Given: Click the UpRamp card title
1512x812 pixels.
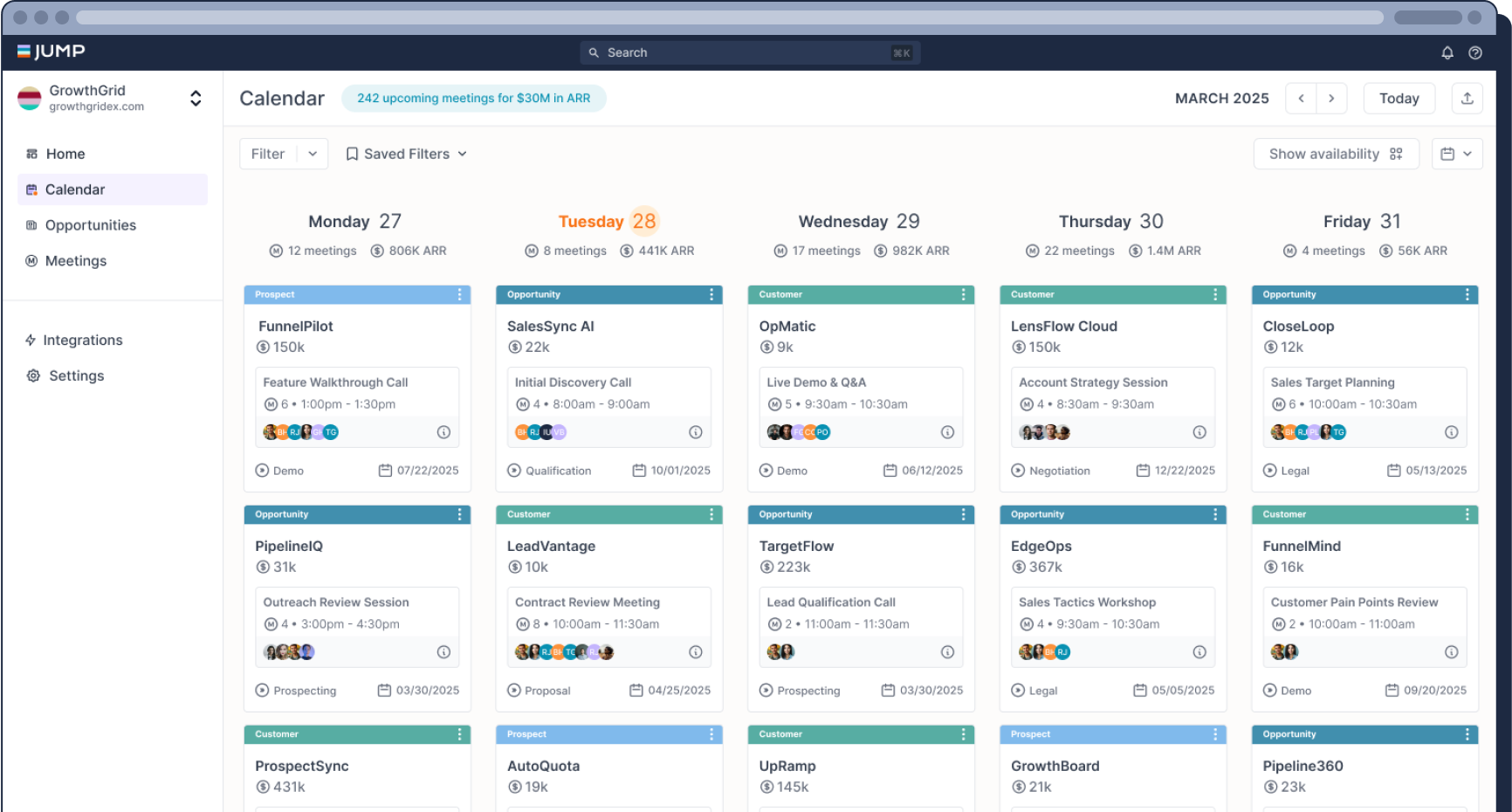Looking at the screenshot, I should [787, 767].
